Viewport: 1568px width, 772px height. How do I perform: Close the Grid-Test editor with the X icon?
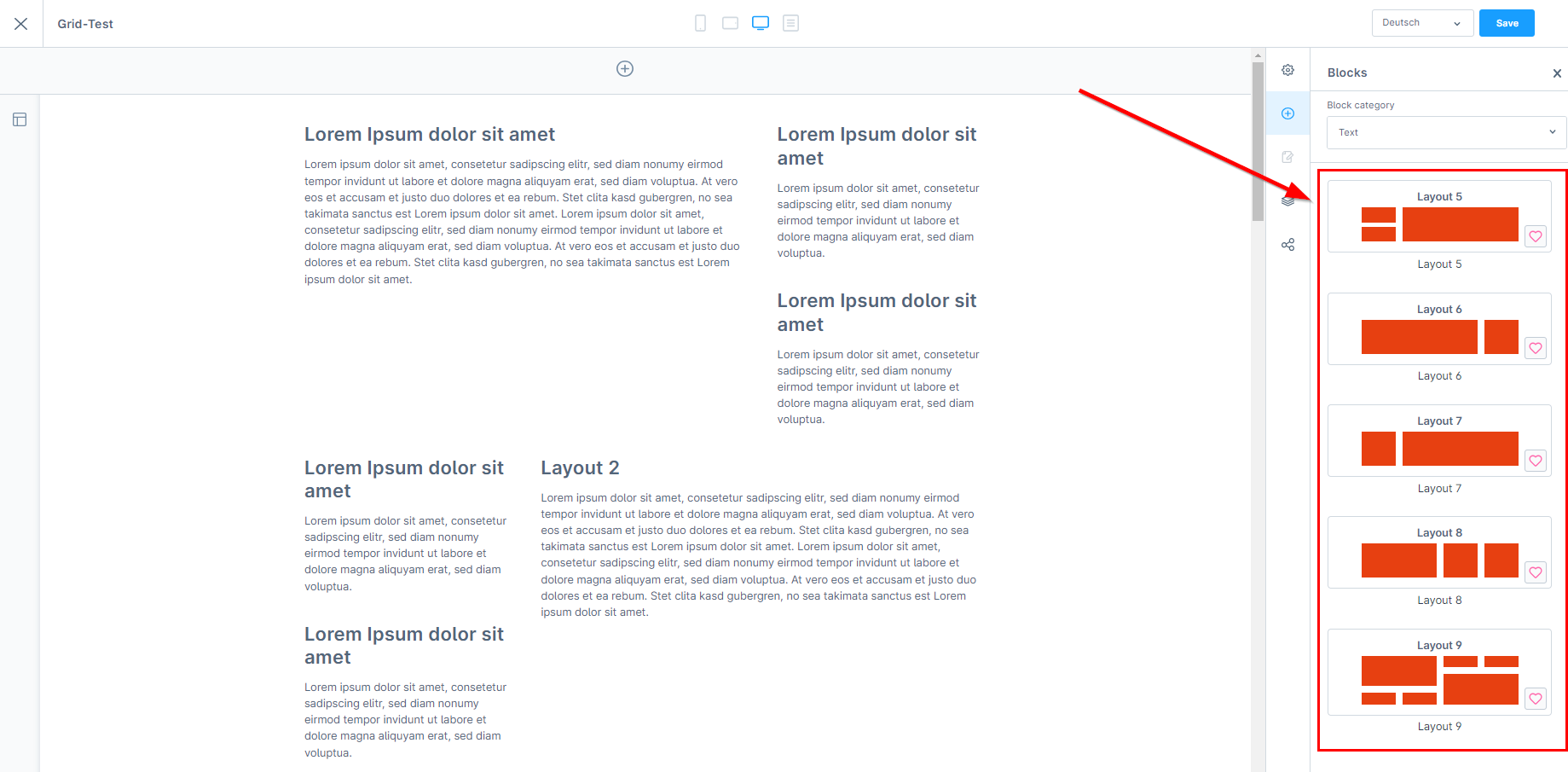(x=21, y=24)
